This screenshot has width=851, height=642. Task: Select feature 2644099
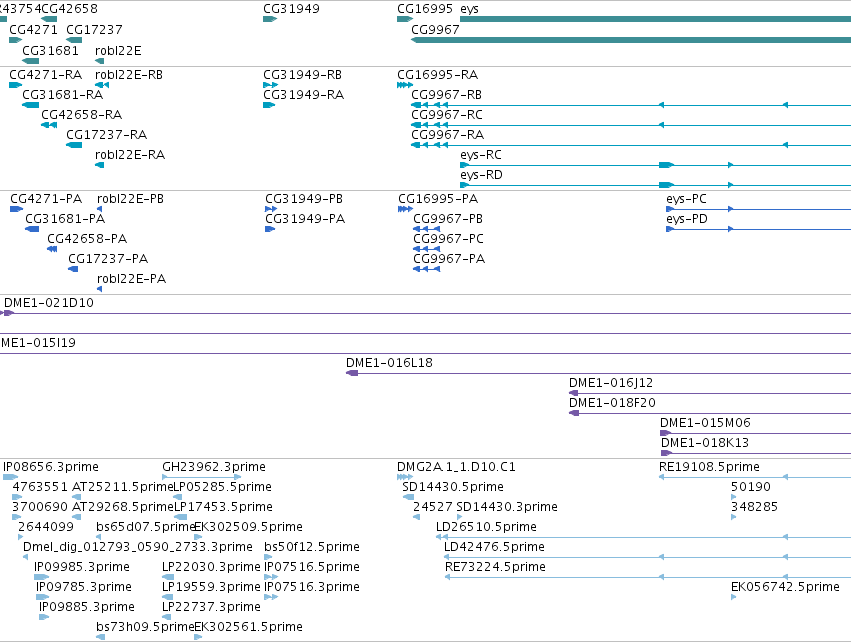tap(46, 527)
